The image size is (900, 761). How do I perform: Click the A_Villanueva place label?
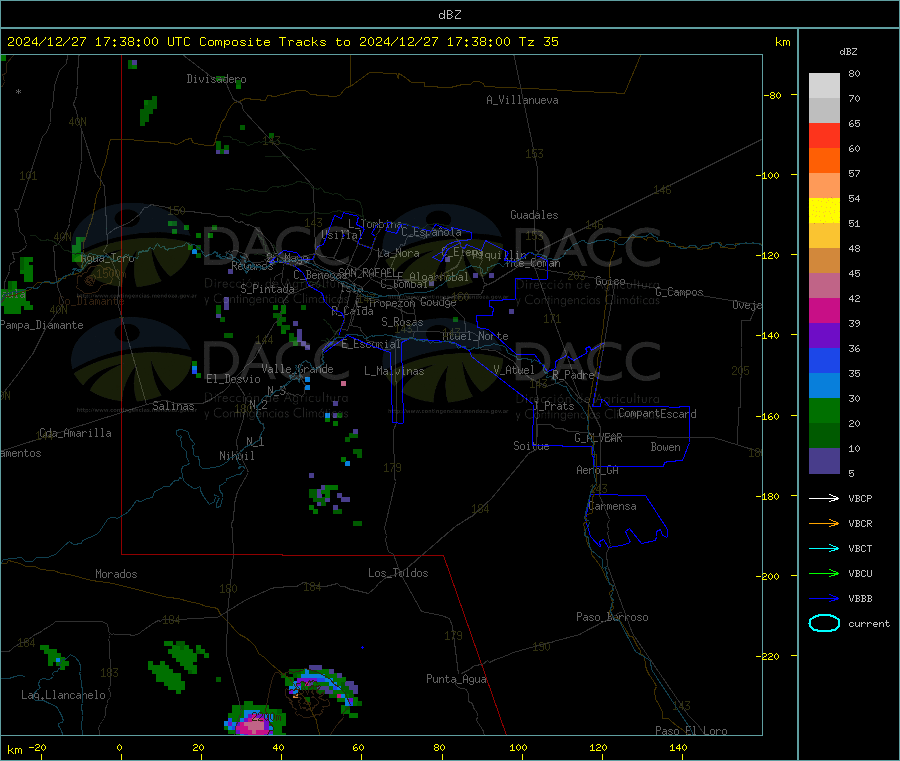pyautogui.click(x=522, y=100)
